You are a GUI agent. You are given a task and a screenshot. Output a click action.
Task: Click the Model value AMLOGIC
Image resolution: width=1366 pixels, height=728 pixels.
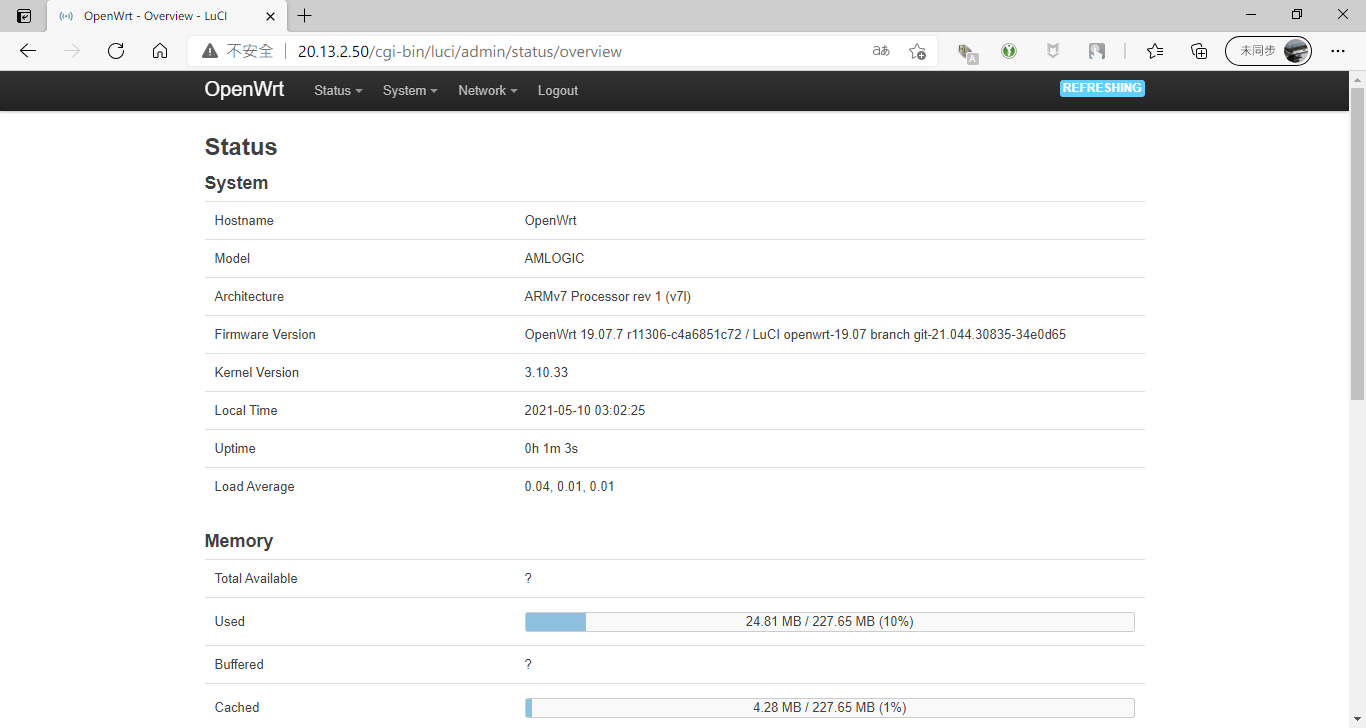[554, 259]
